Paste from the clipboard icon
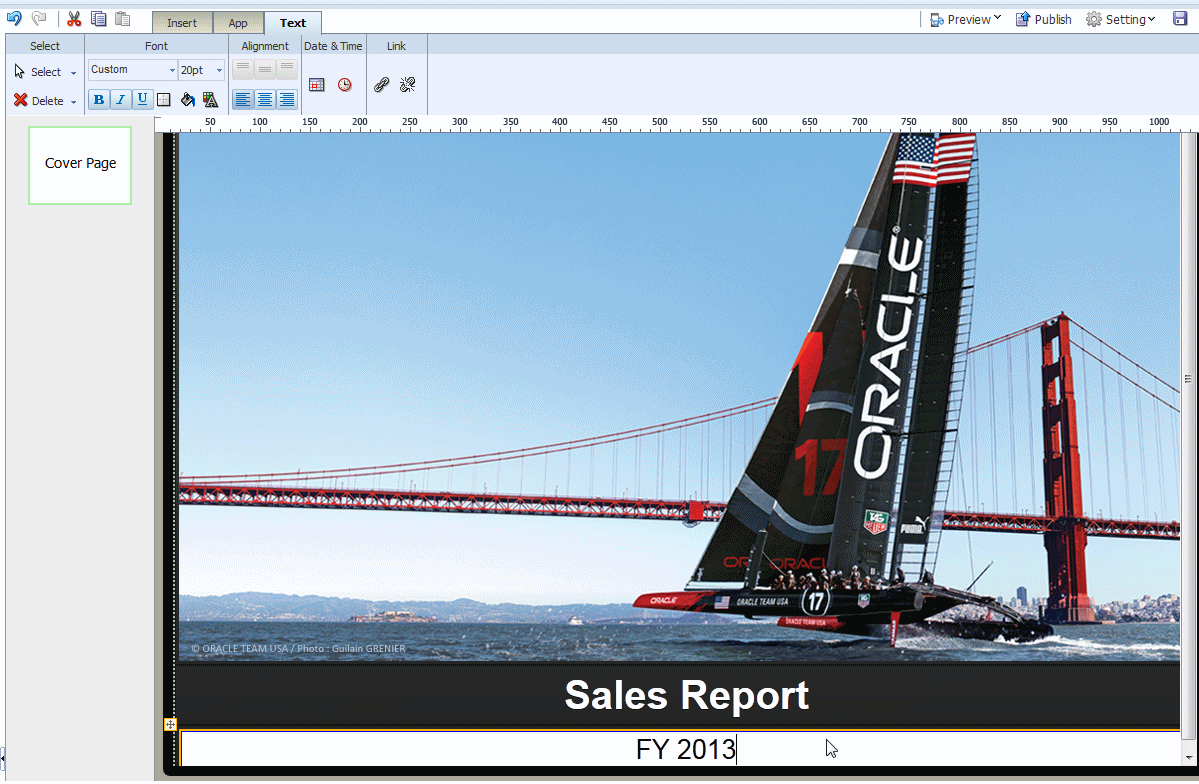This screenshot has height=784, width=1199. 122,18
